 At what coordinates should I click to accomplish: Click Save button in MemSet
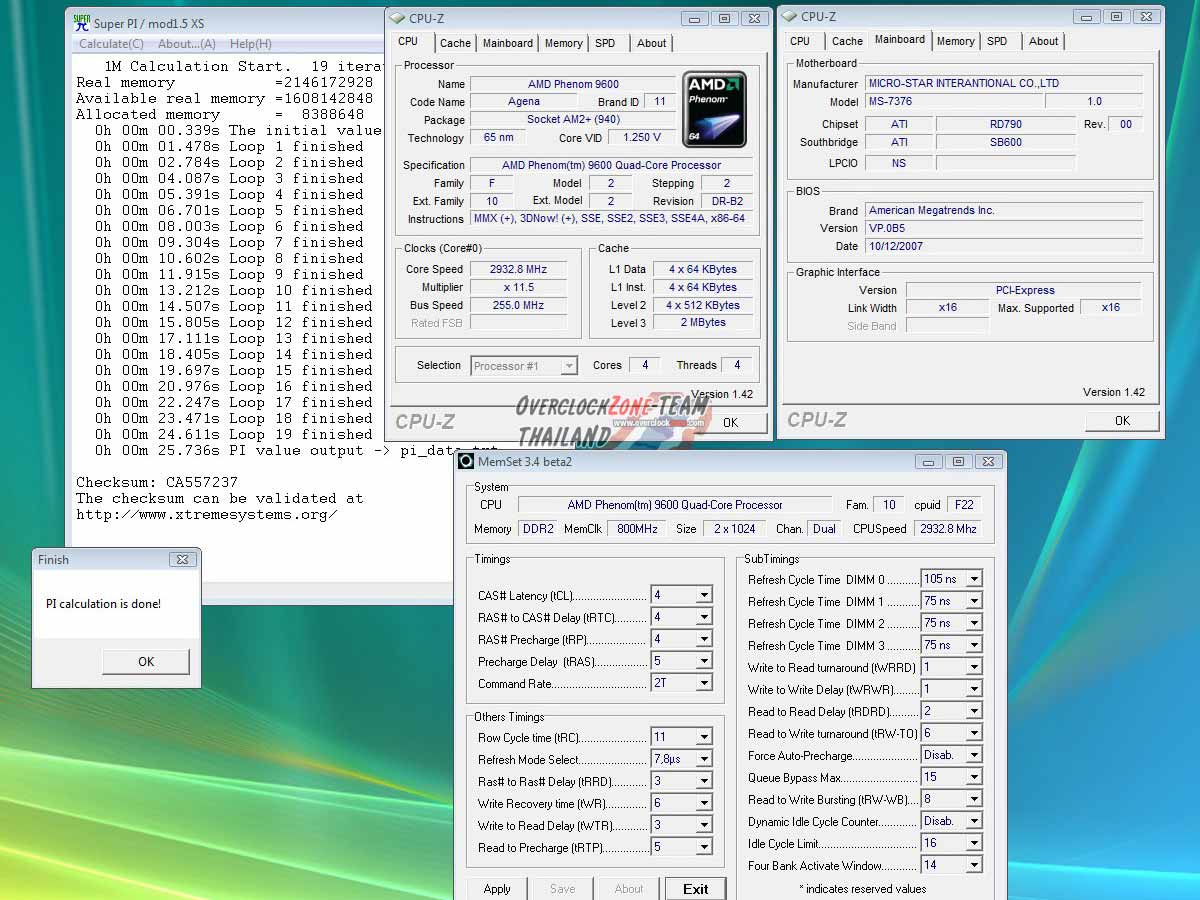coord(563,888)
